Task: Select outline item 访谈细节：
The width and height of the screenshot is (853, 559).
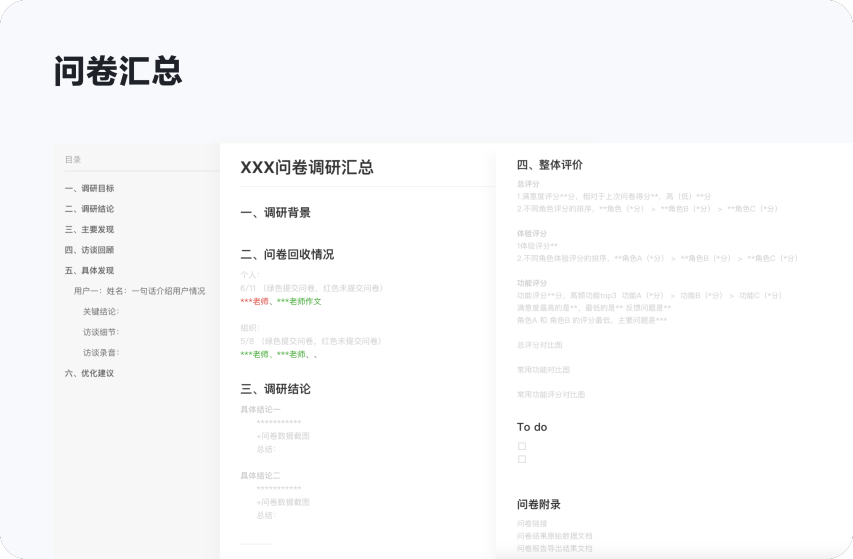Action: click(101, 332)
